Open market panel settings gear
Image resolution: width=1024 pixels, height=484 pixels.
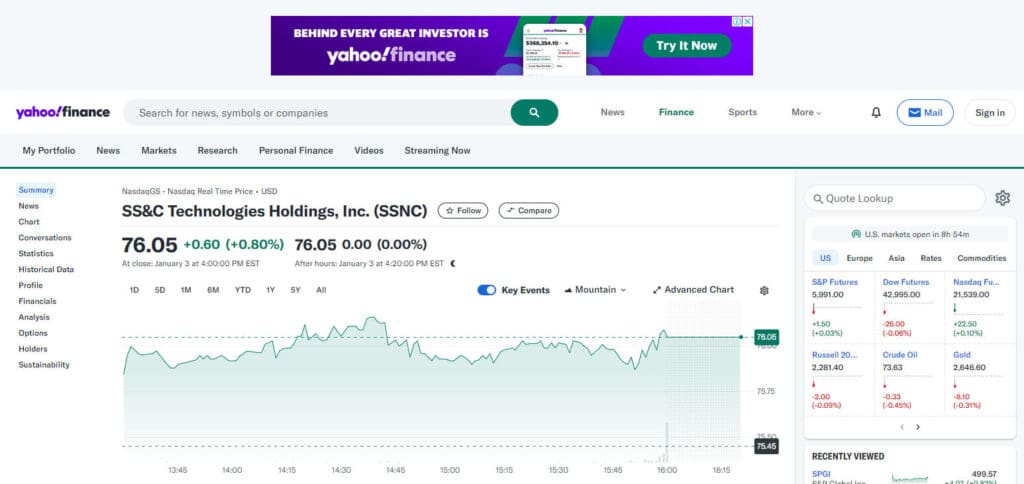[1002, 198]
